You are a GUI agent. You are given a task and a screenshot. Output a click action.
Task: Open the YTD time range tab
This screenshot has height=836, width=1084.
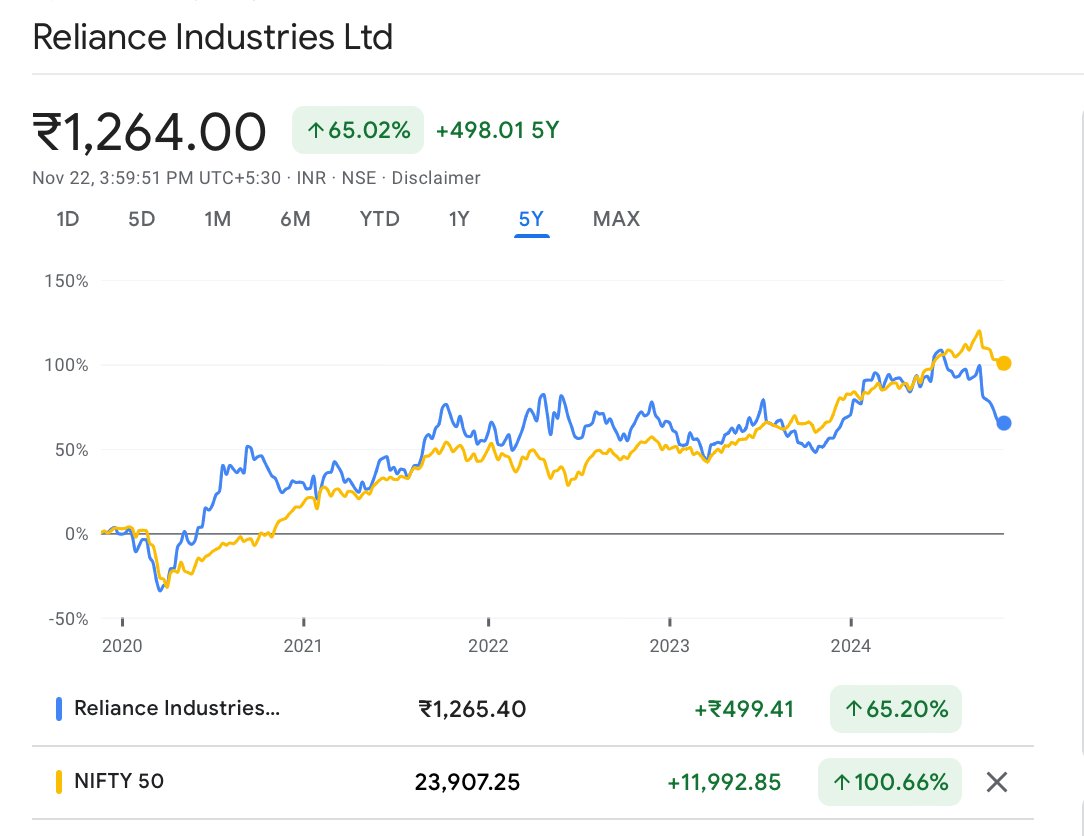[x=380, y=219]
